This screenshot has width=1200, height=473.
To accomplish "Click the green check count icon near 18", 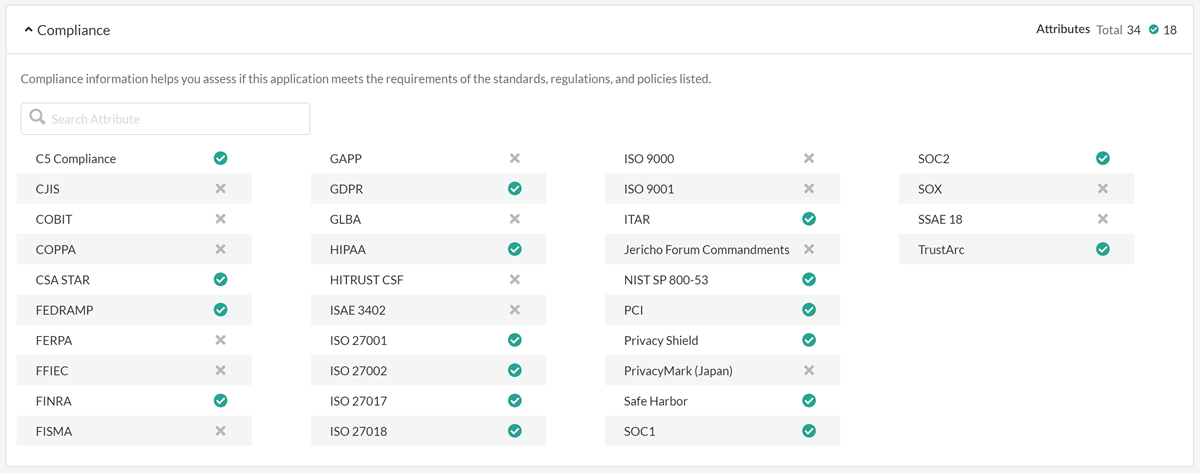I will (x=1153, y=30).
